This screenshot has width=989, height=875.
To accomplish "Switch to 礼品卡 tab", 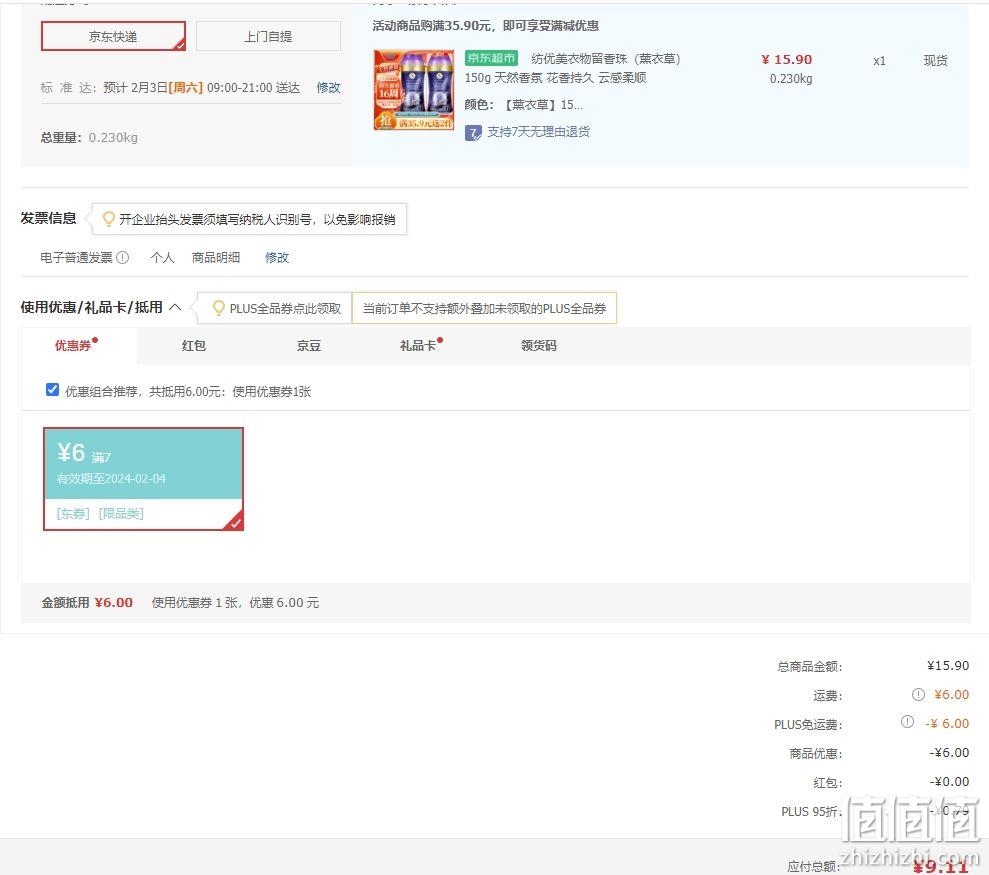I will pyautogui.click(x=418, y=346).
